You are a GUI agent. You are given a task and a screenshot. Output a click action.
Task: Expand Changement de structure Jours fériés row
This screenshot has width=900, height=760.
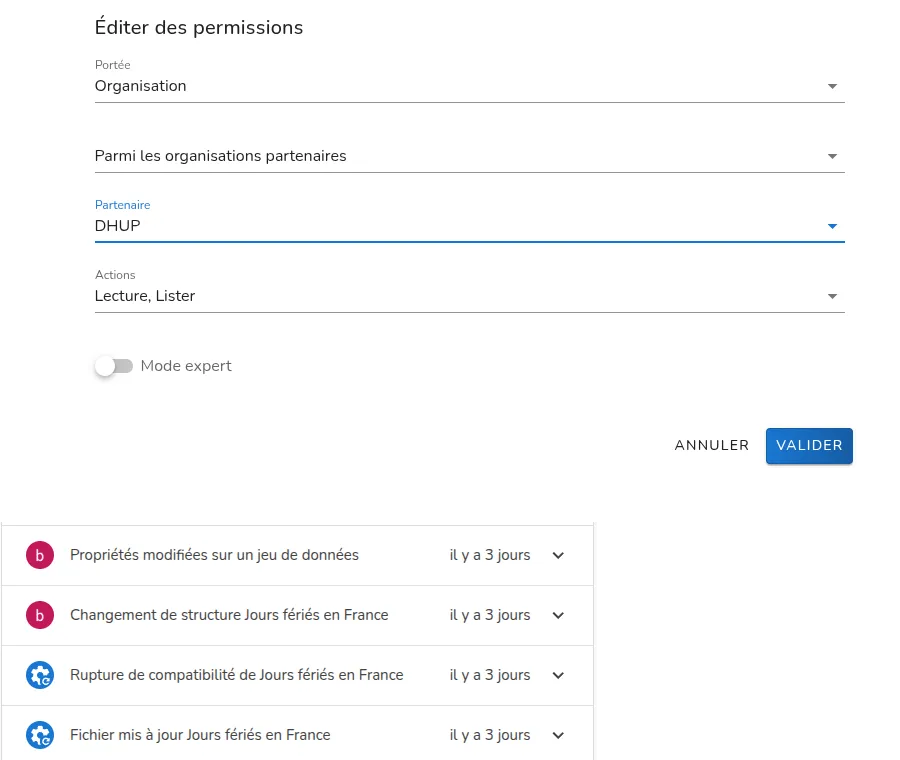(558, 615)
